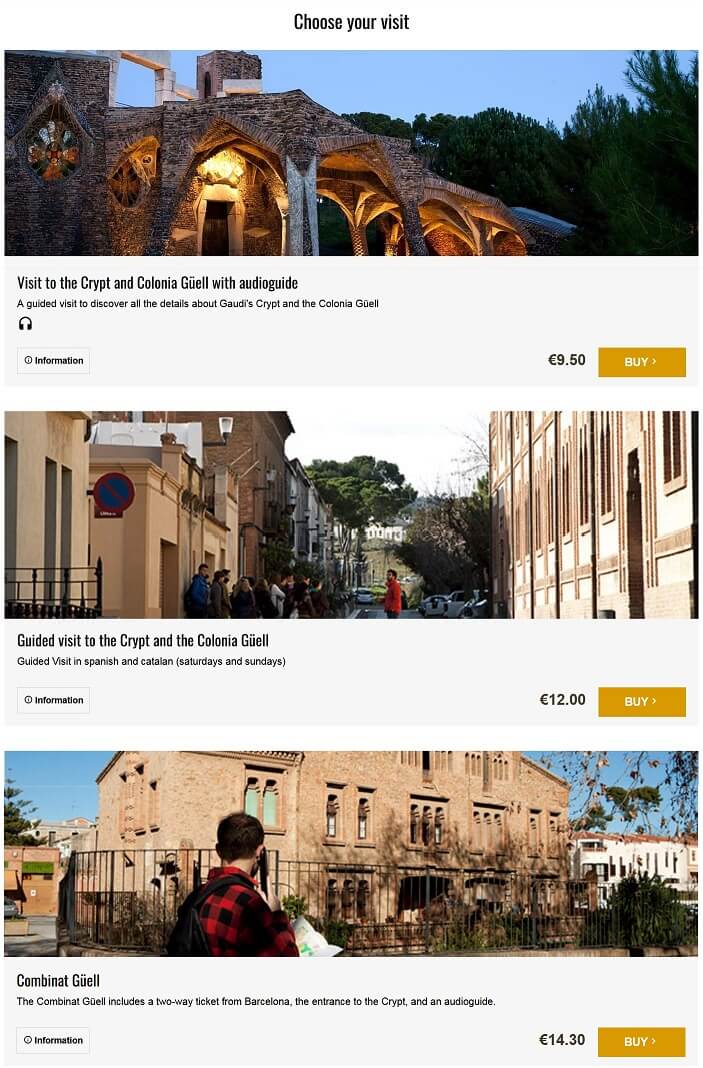Click the info circle icon in the Combinat Information button
This screenshot has width=703, height=1068.
click(x=28, y=1040)
